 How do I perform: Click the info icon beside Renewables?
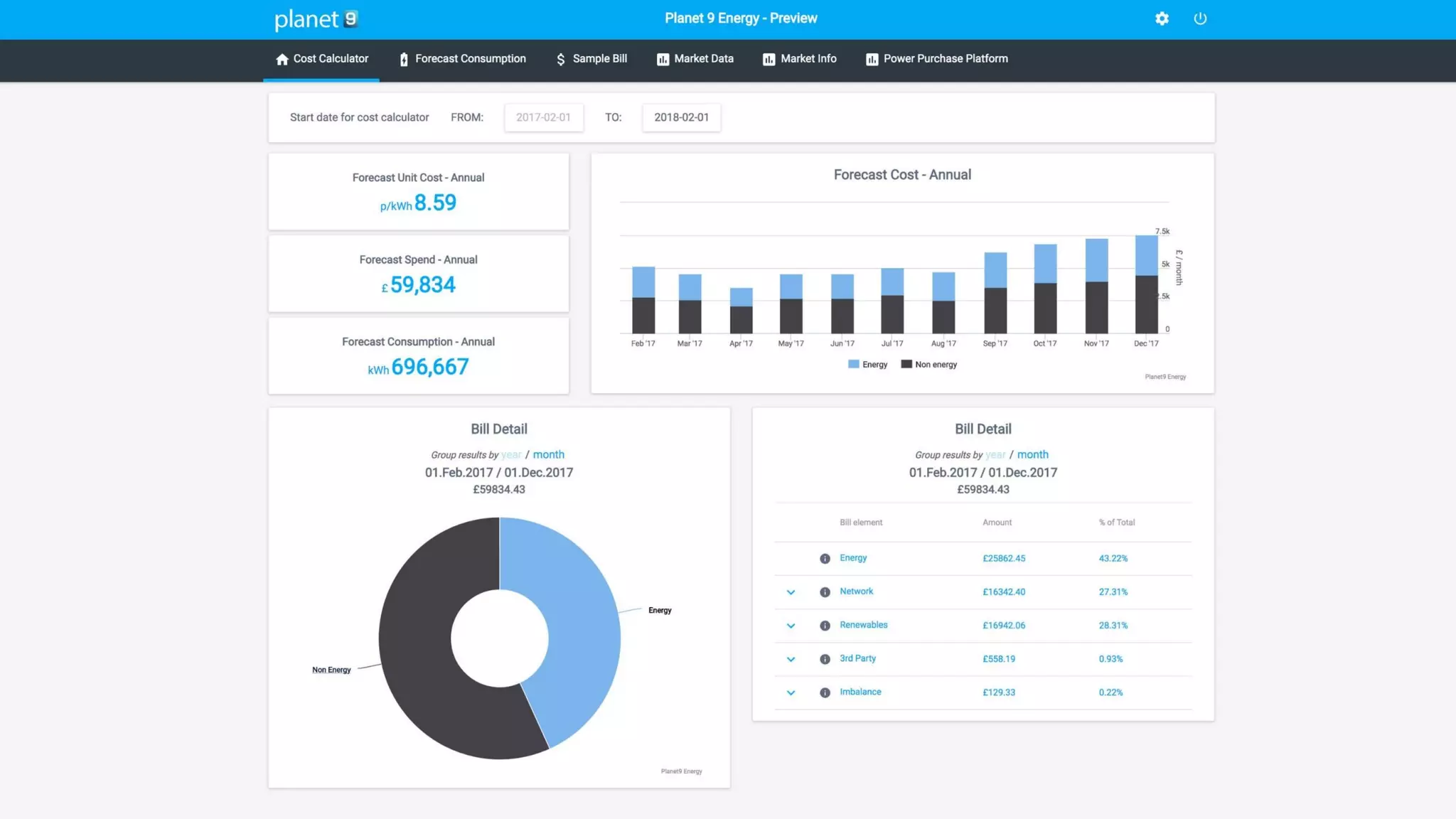(x=825, y=626)
